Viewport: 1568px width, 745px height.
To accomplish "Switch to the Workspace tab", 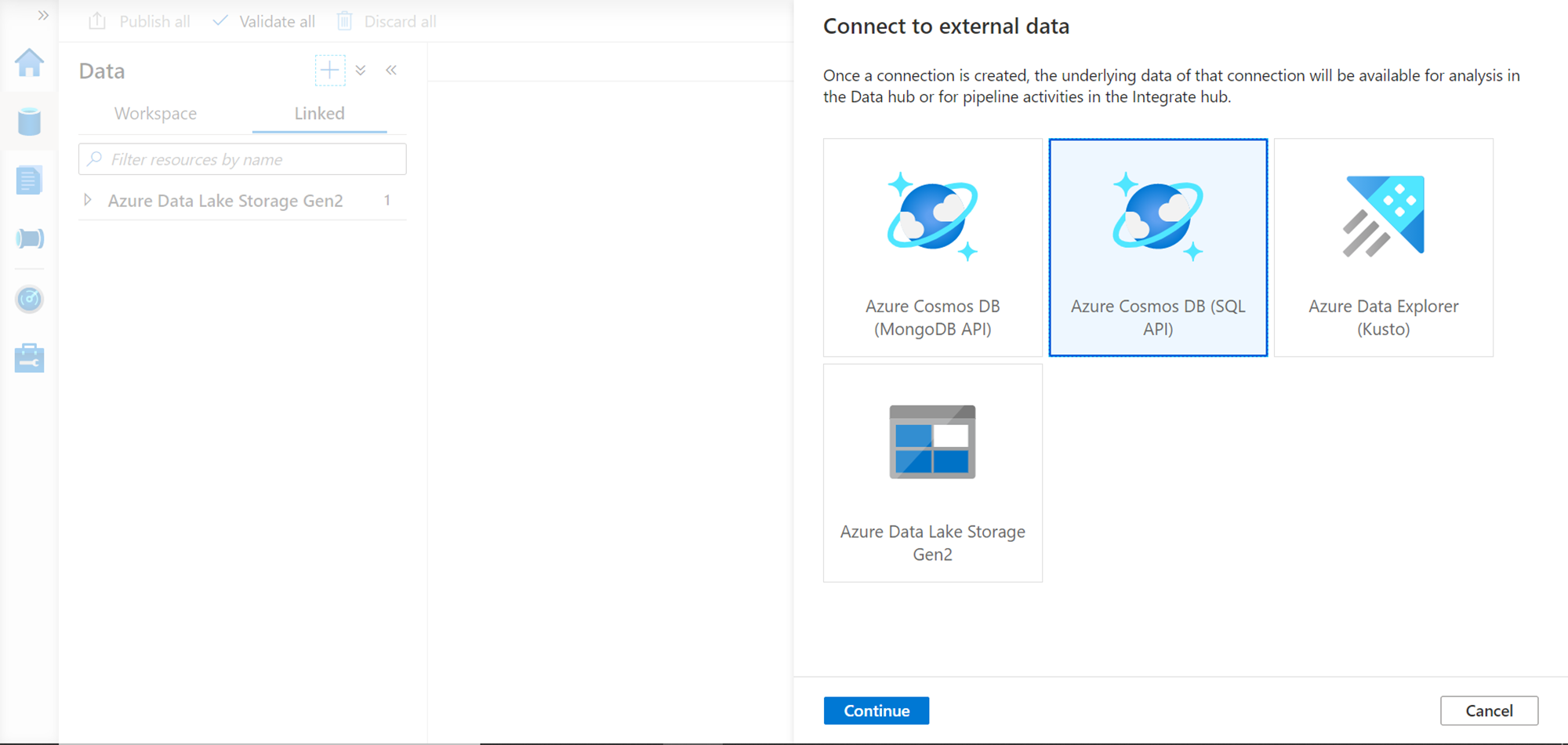I will click(x=155, y=114).
